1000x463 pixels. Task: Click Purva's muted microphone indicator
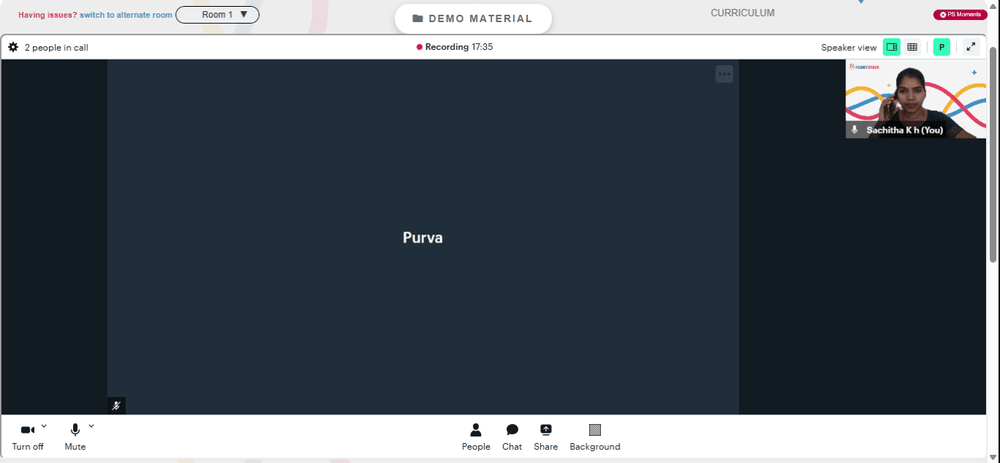pos(116,406)
